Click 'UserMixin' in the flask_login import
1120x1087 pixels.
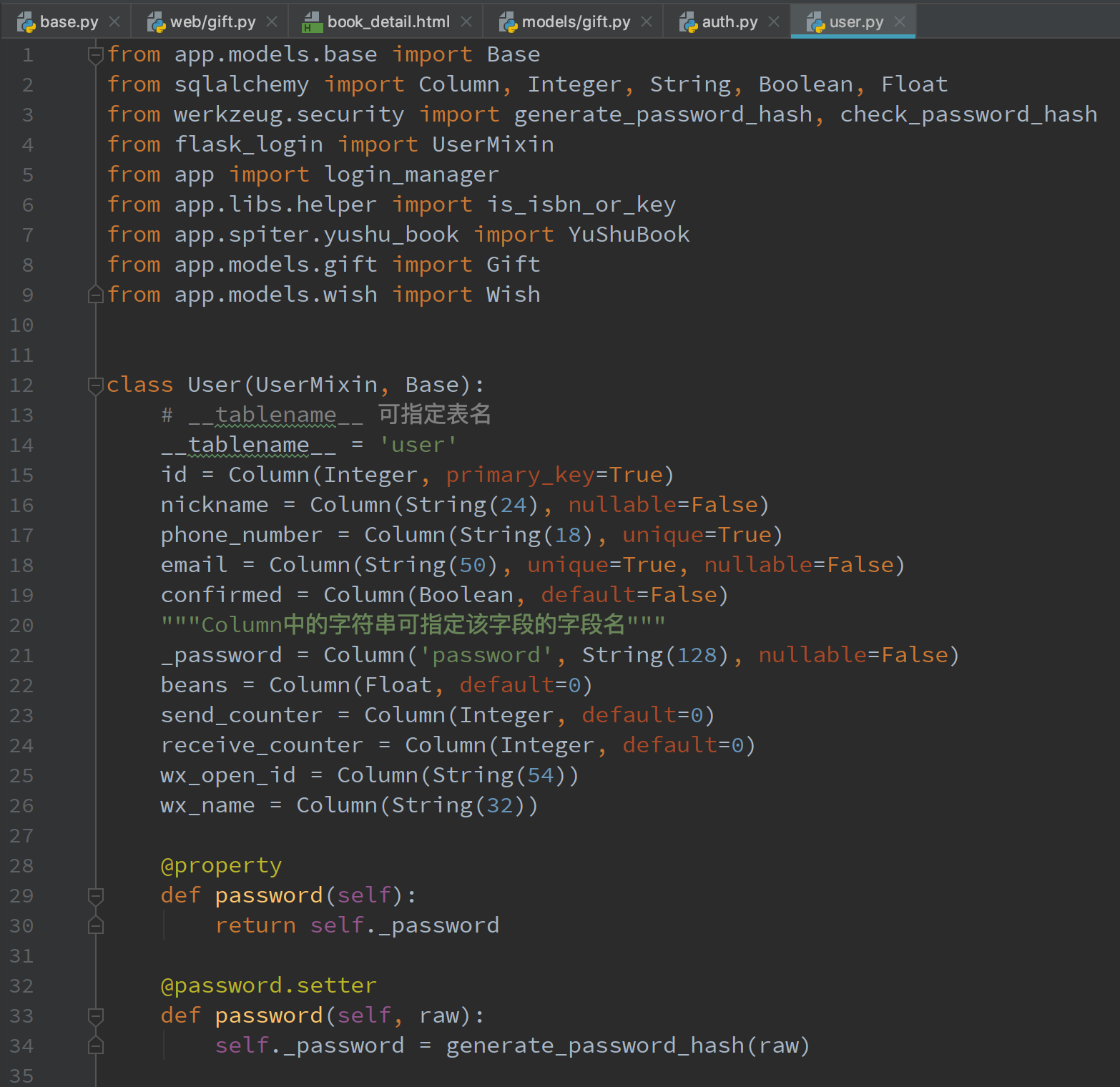pyautogui.click(x=493, y=144)
